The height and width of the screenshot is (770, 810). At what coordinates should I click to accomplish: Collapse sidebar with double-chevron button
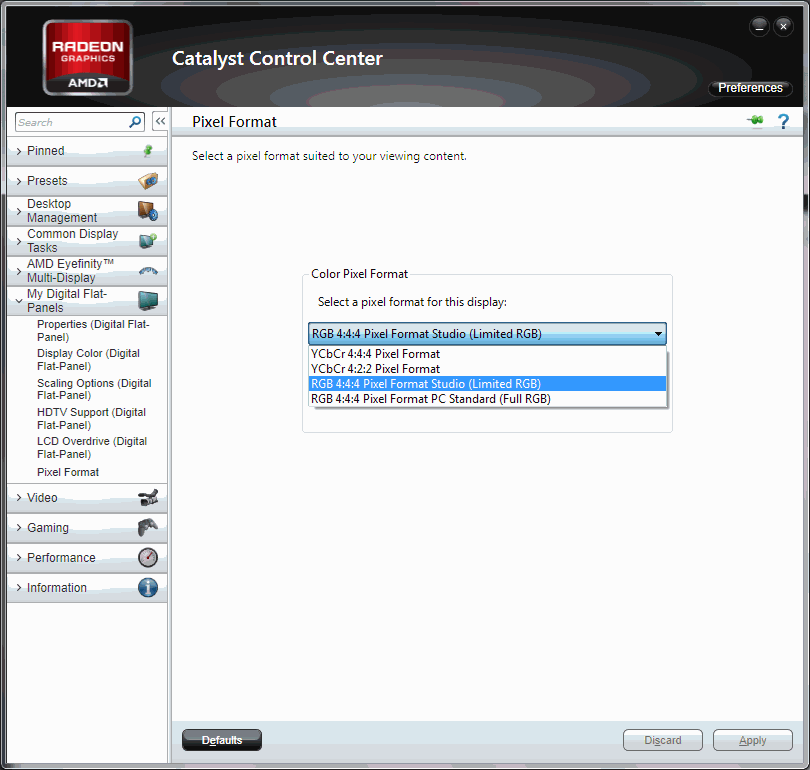coord(160,122)
